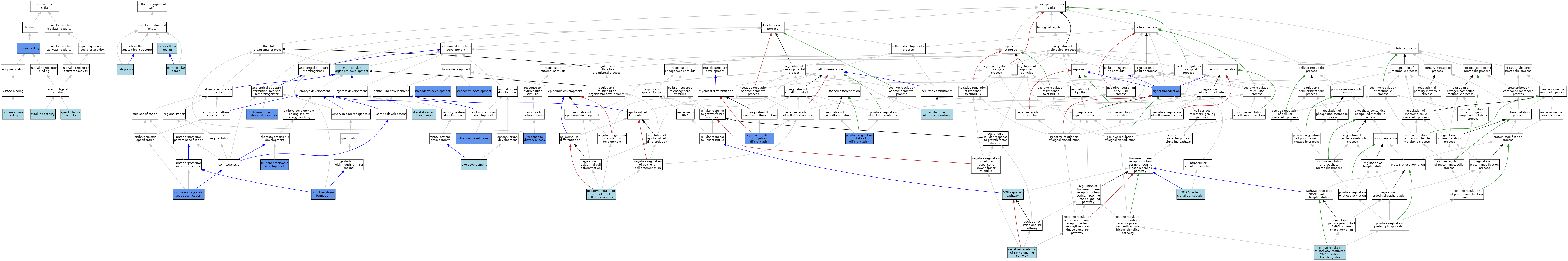1568x261 pixels.
Task: Click the biological regulation node
Action: coord(1051,27)
